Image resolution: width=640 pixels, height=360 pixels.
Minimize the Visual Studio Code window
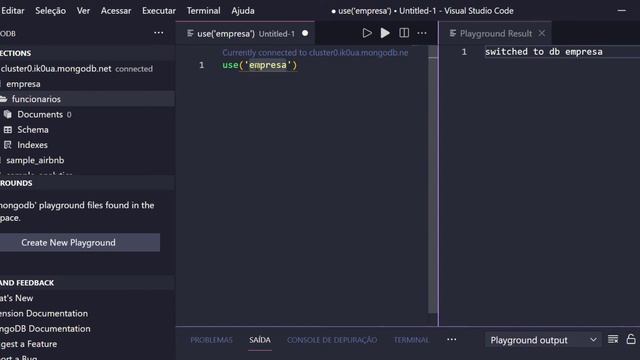(622, 11)
